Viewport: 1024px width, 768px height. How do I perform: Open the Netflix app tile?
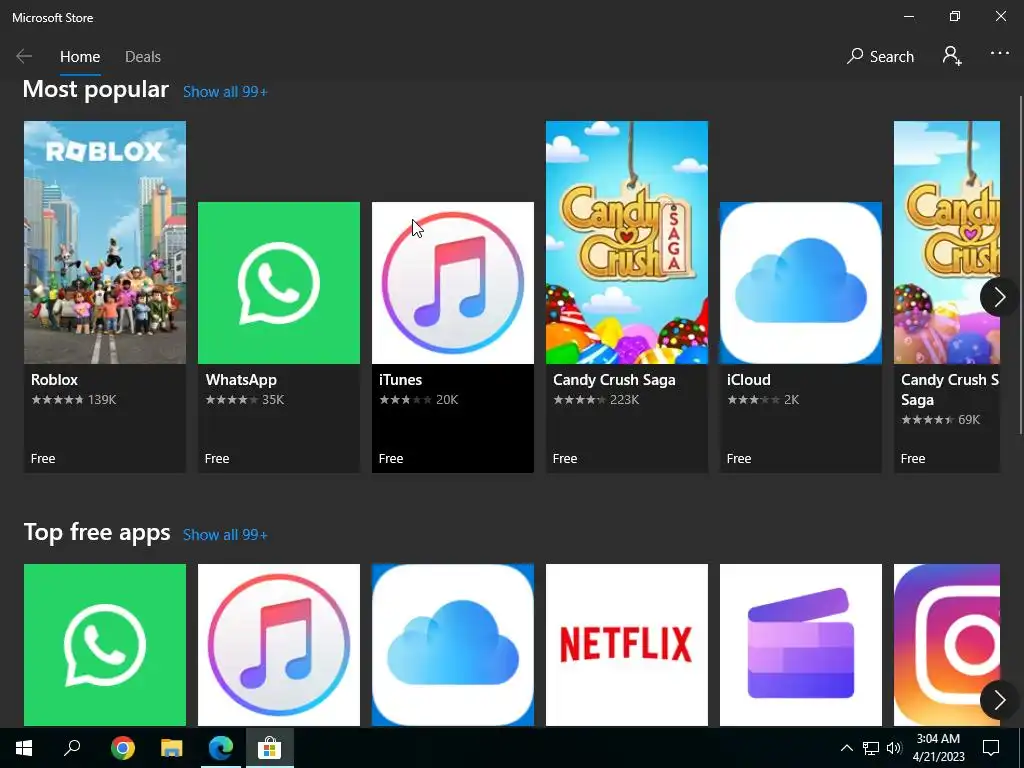coord(627,645)
